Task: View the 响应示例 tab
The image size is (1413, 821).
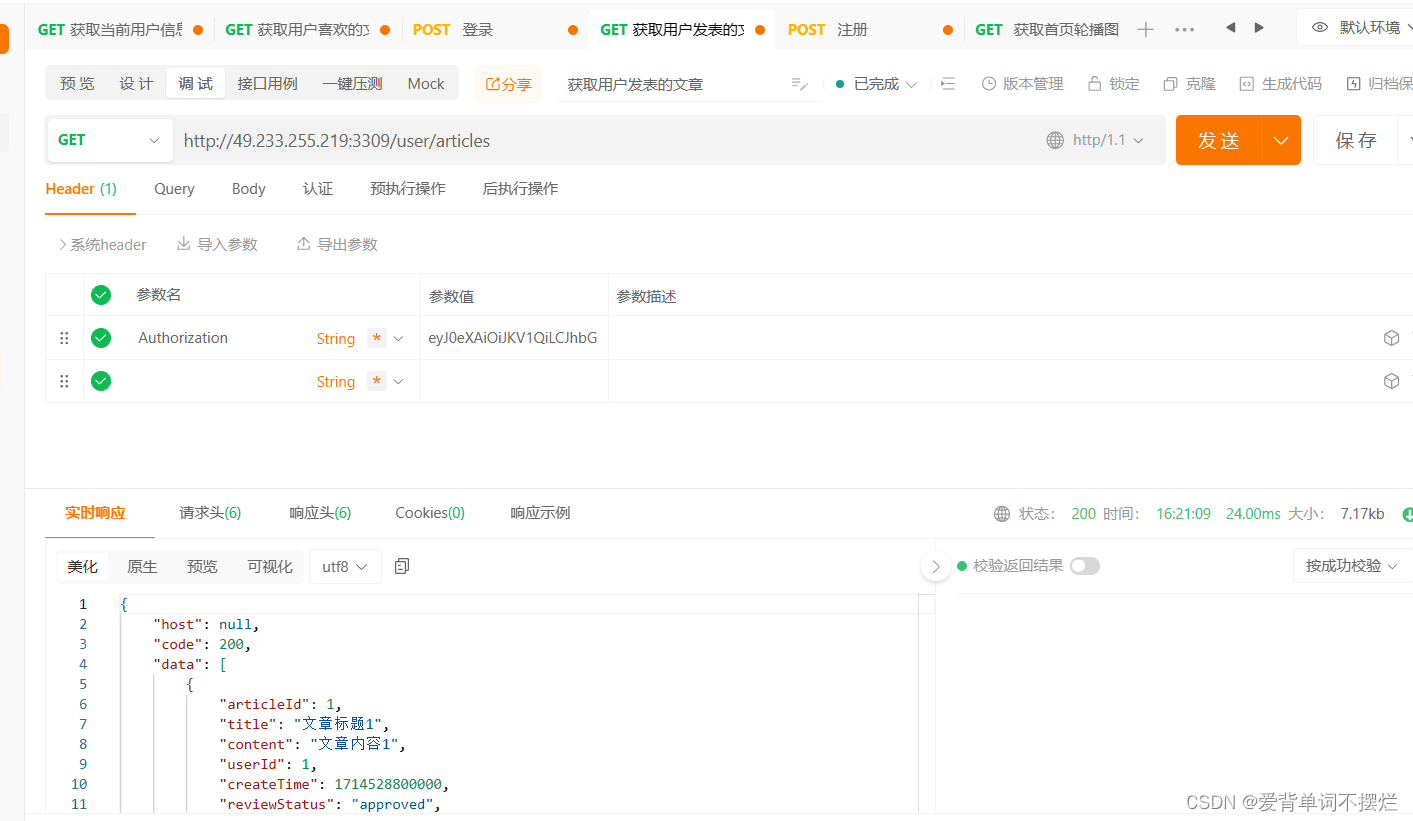Action: [x=540, y=513]
